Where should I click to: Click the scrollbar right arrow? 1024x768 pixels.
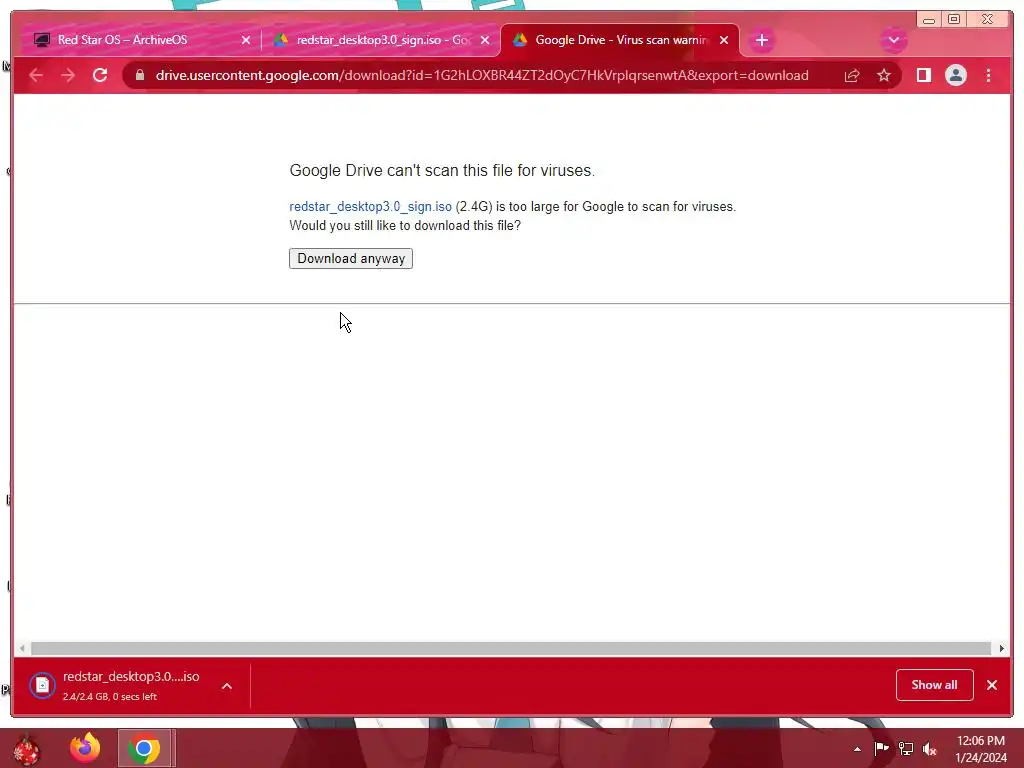[x=1001, y=648]
